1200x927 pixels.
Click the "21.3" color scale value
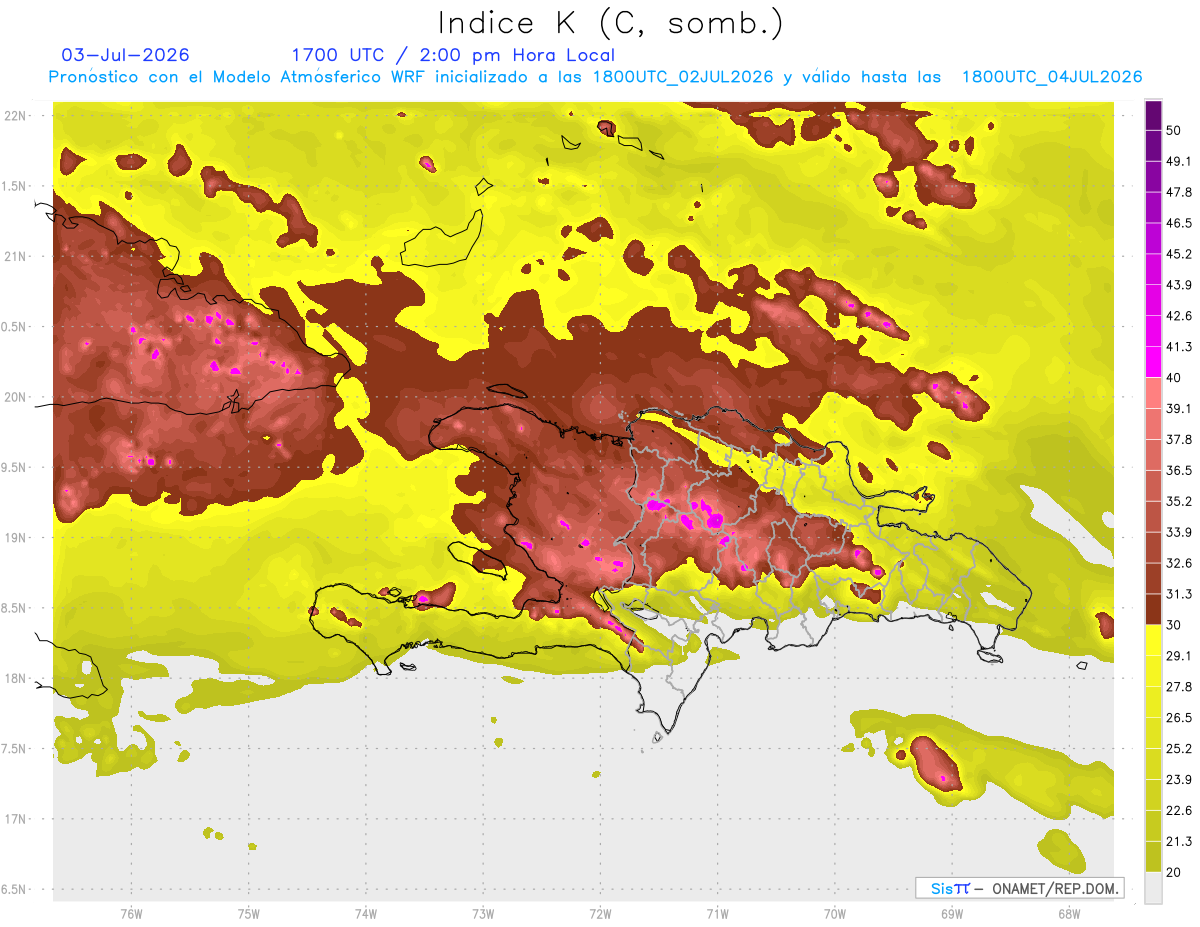(1179, 841)
